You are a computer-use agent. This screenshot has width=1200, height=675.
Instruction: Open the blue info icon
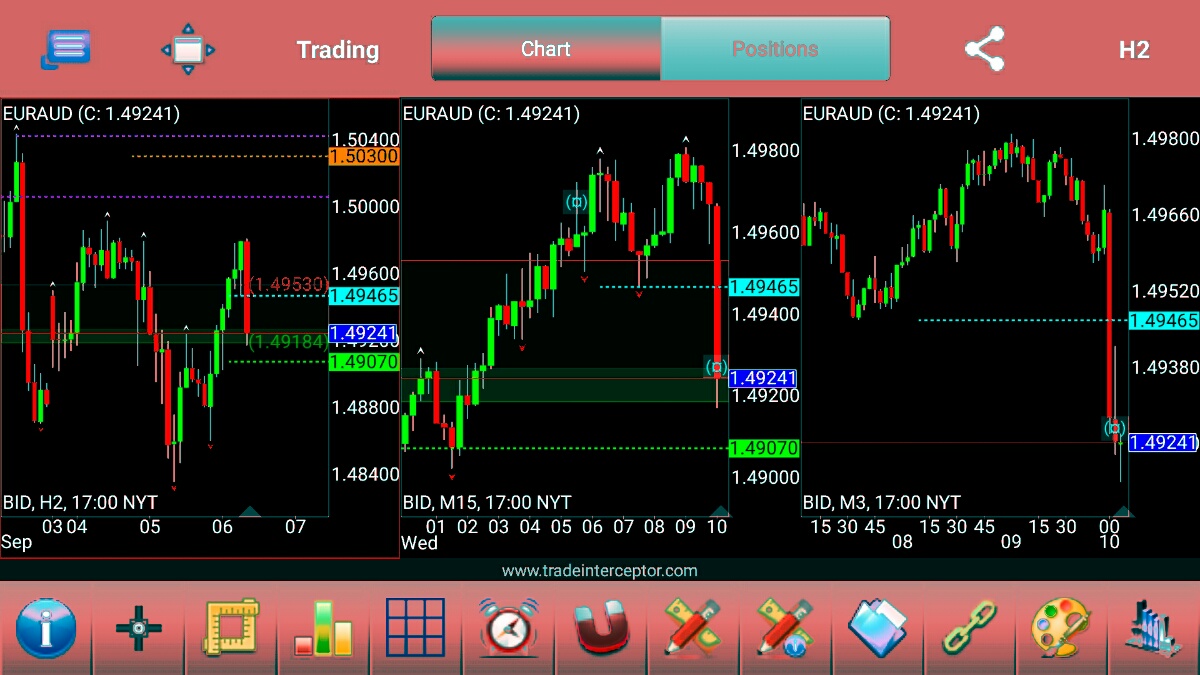(x=46, y=628)
